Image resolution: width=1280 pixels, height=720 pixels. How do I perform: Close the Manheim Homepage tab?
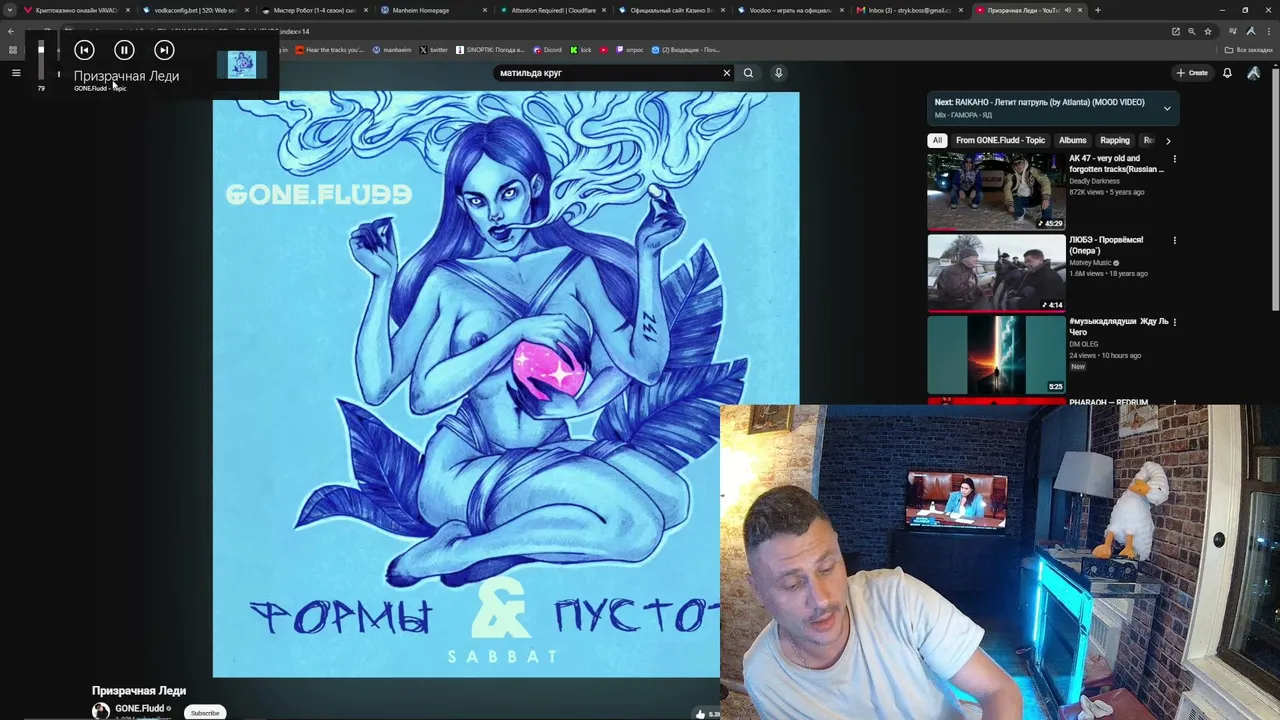pos(485,10)
